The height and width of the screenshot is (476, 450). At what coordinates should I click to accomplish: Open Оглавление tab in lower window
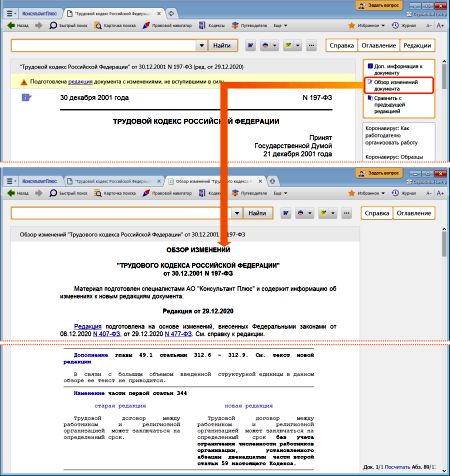click(x=414, y=213)
